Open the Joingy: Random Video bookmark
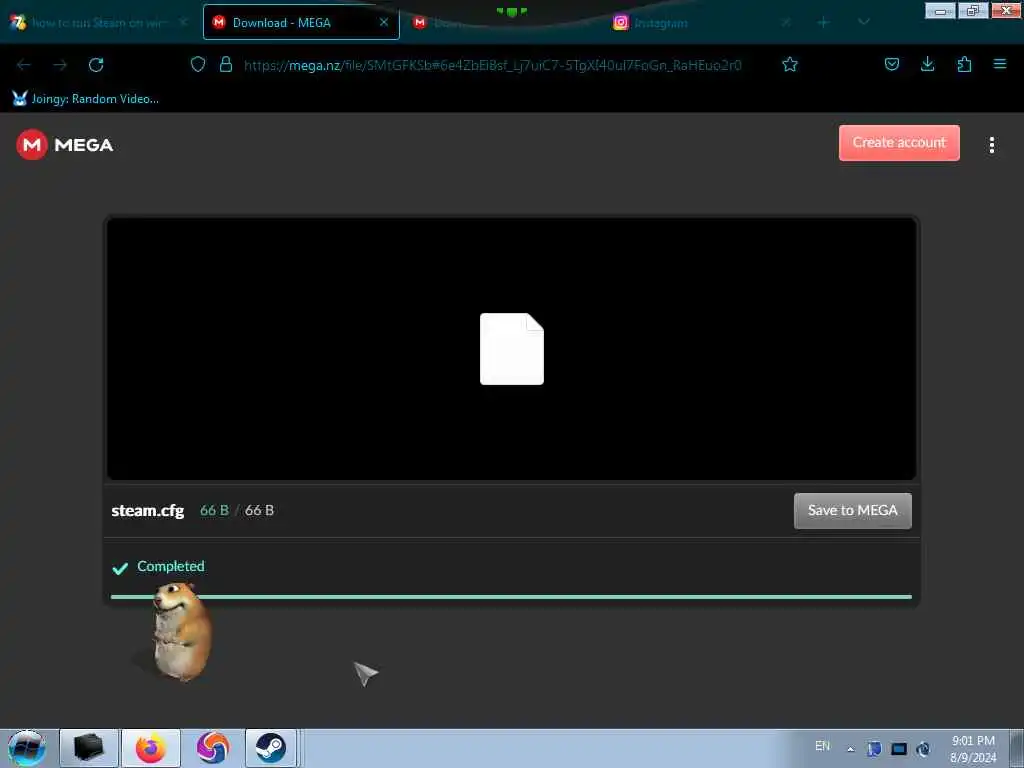The image size is (1024, 768). point(86,99)
